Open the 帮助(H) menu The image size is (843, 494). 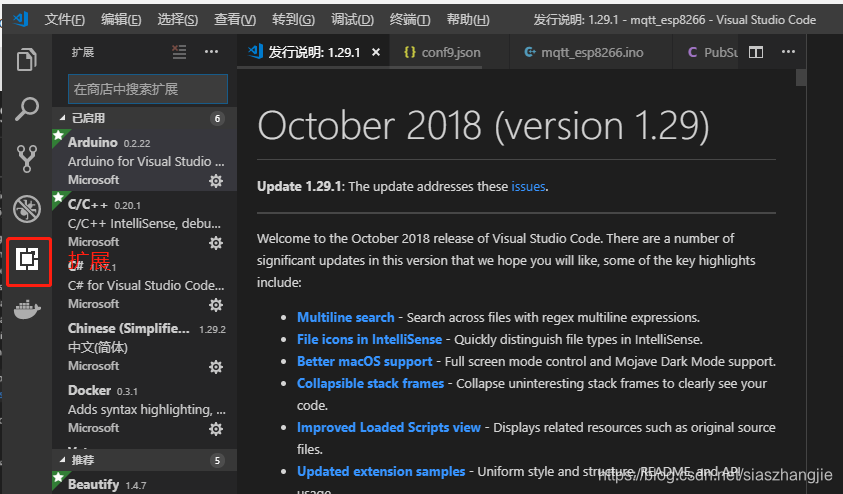[x=468, y=20]
